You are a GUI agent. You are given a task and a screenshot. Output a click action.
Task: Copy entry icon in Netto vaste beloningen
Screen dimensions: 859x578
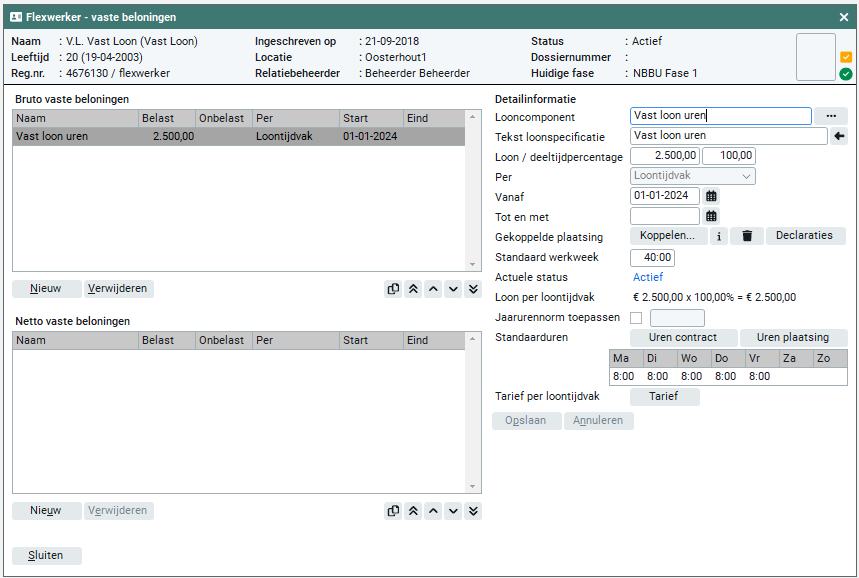[393, 511]
